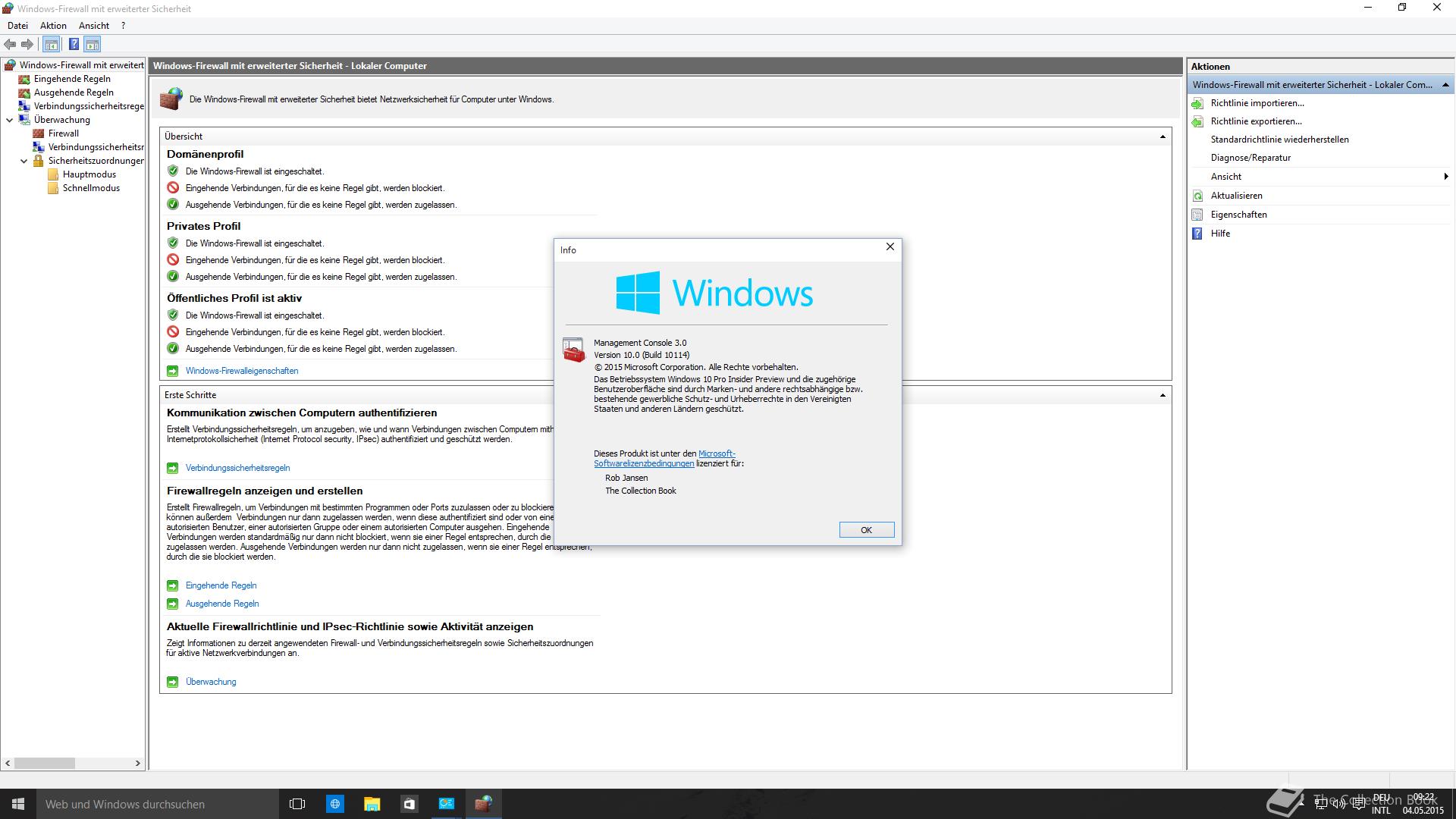Click green arrow icon beside Überwachung link
Viewport: 1456px width, 819px height.
[x=173, y=682]
